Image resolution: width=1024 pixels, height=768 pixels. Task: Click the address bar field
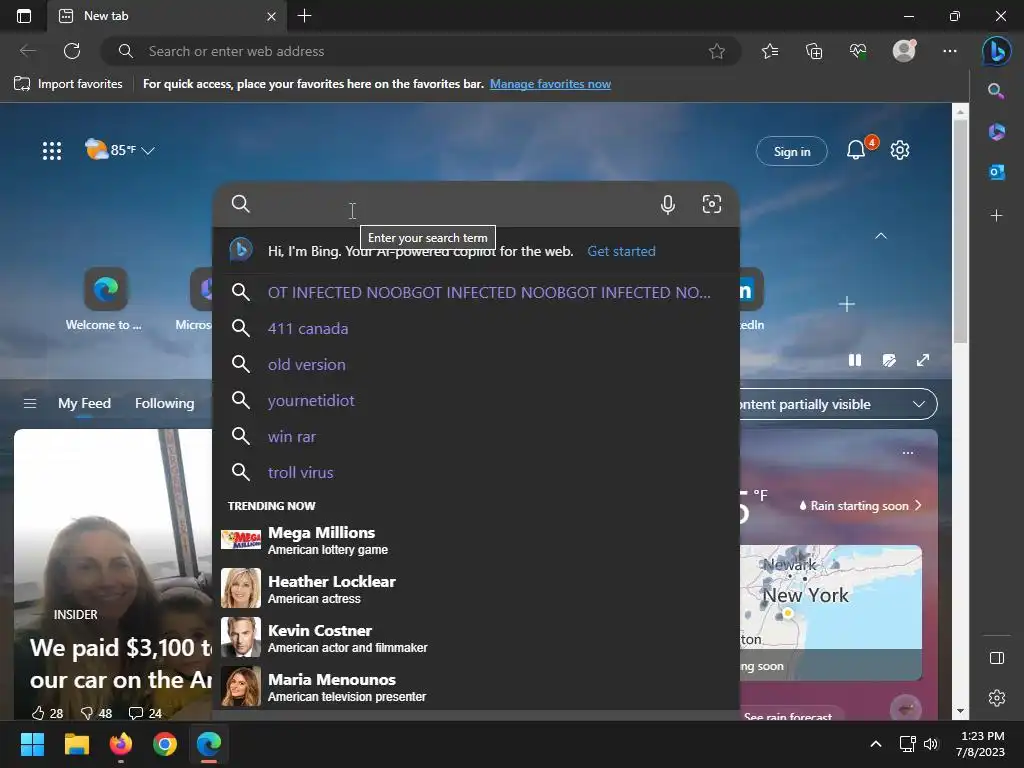[421, 51]
